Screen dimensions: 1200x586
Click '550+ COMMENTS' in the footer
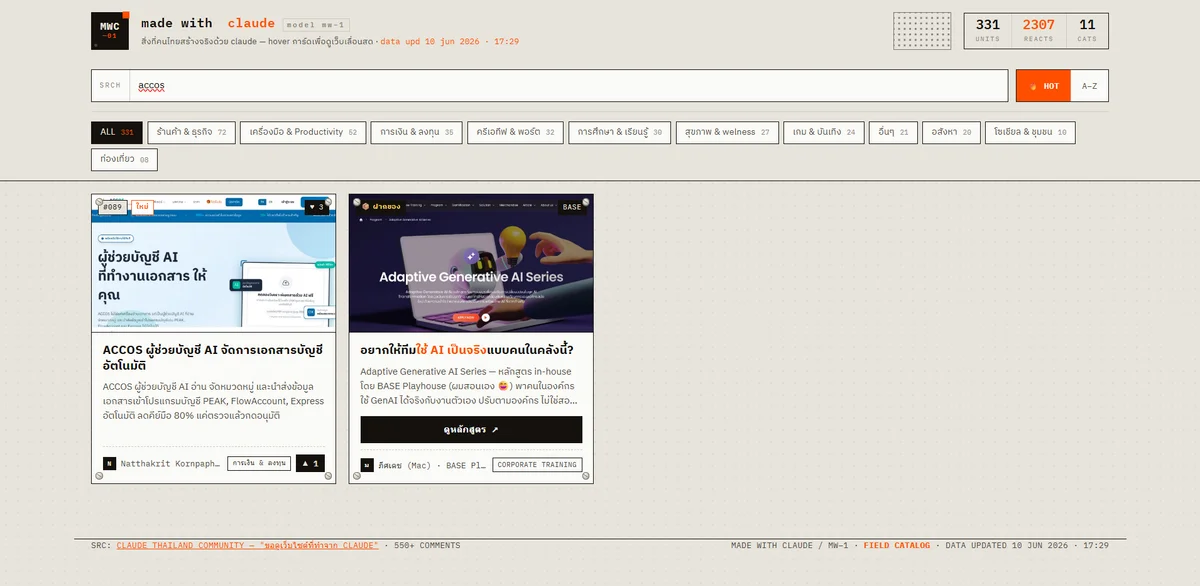point(428,546)
